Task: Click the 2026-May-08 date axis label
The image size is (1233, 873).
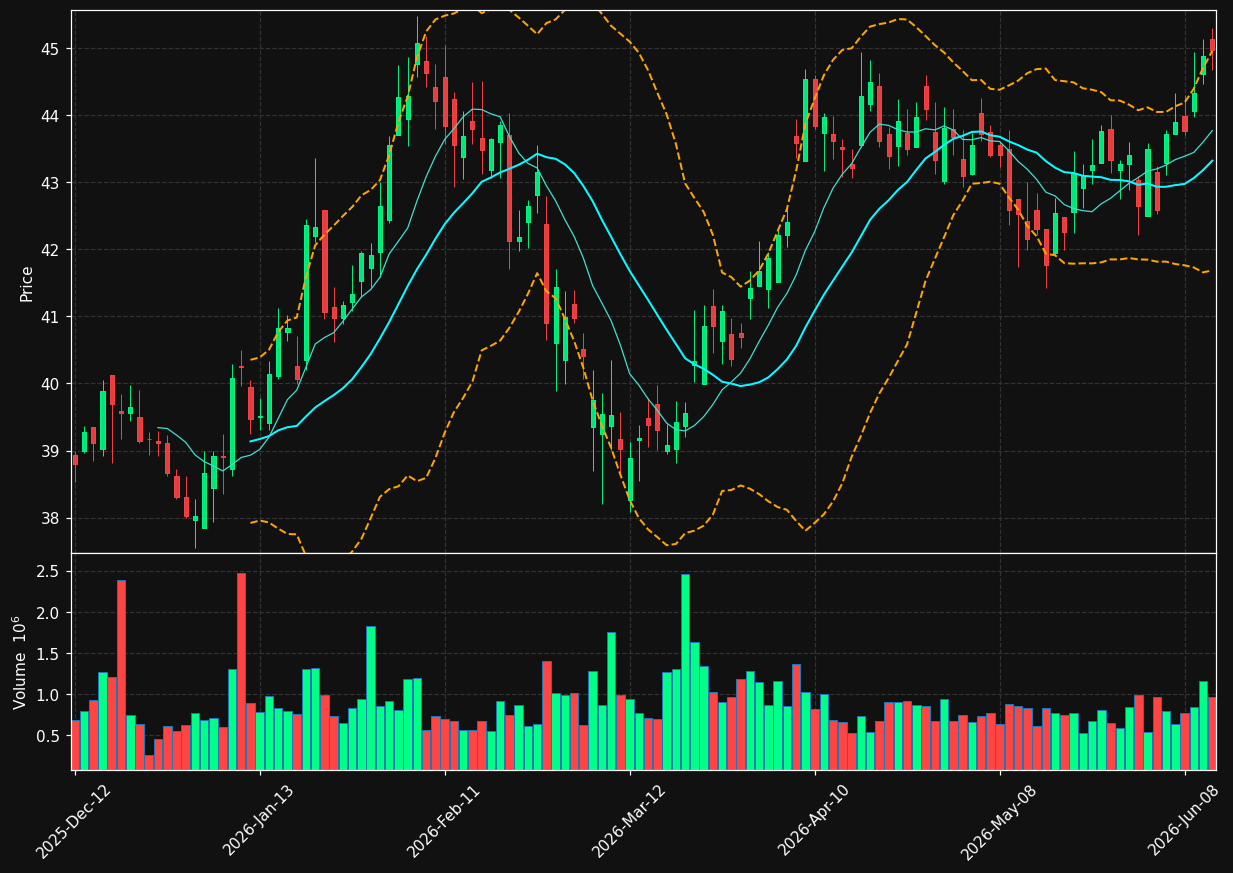Action: click(x=998, y=822)
